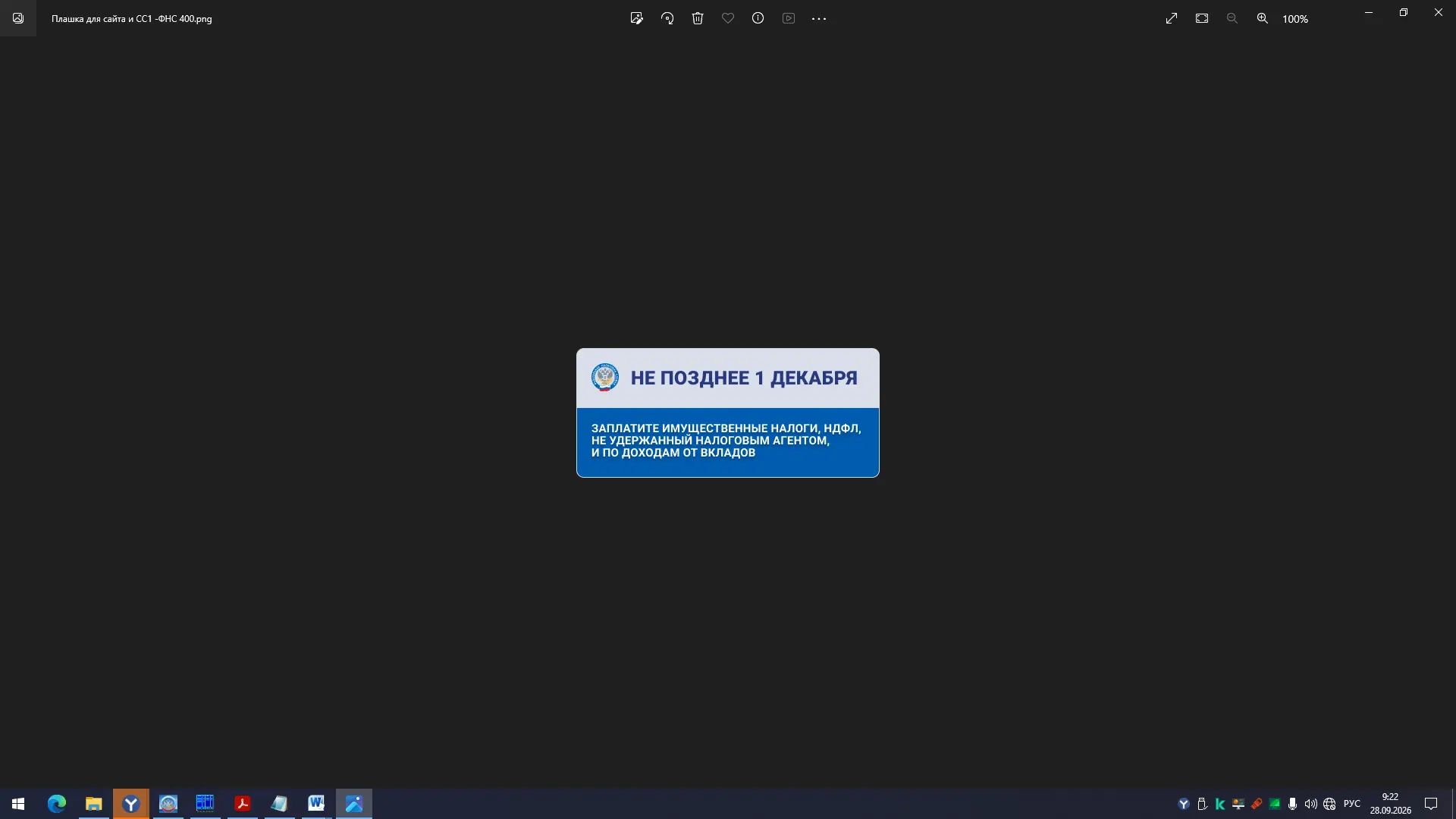Open volume control in system tray
Viewport: 1456px width, 819px height.
1310,804
